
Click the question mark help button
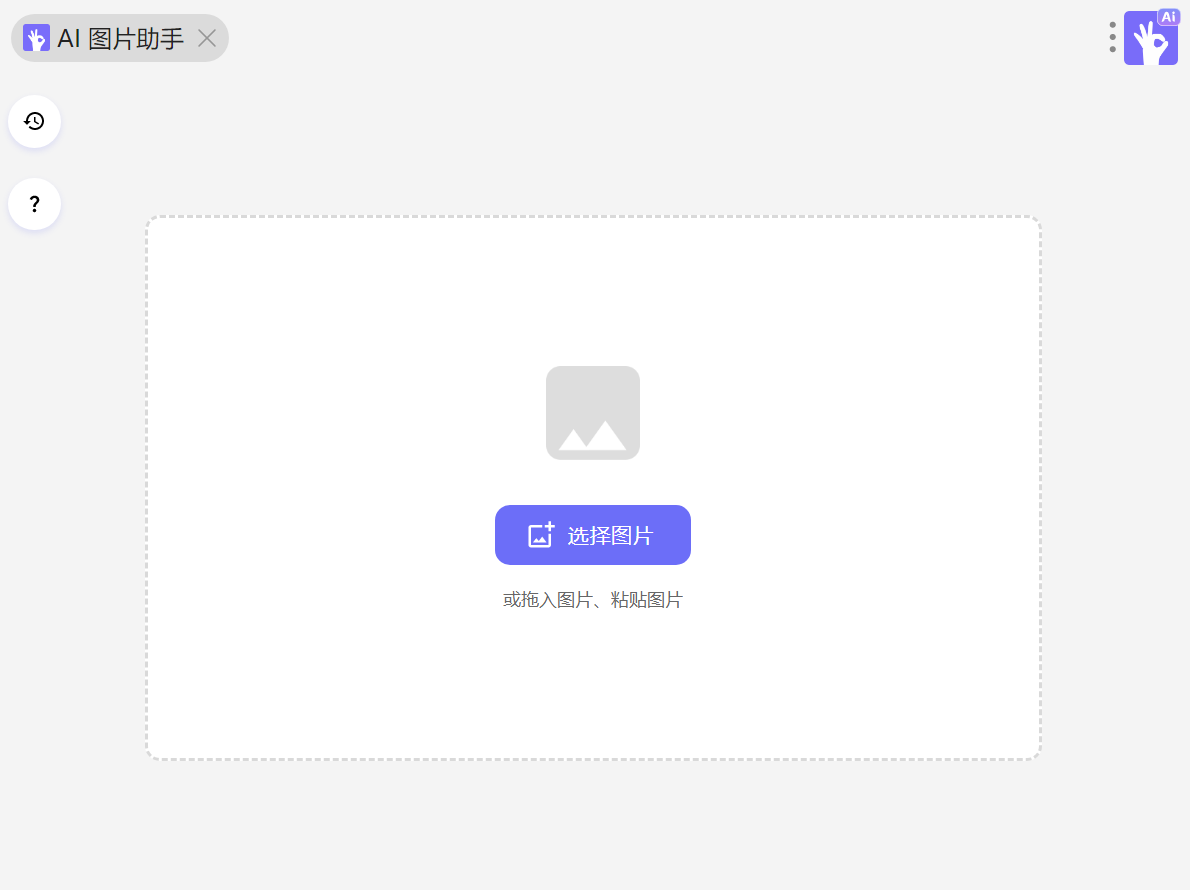click(34, 204)
